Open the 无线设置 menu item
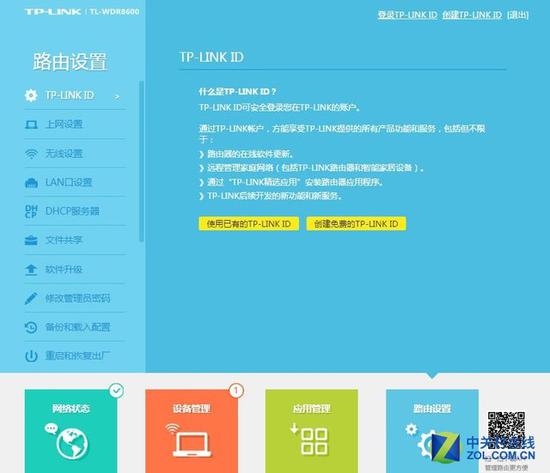 tap(75, 154)
